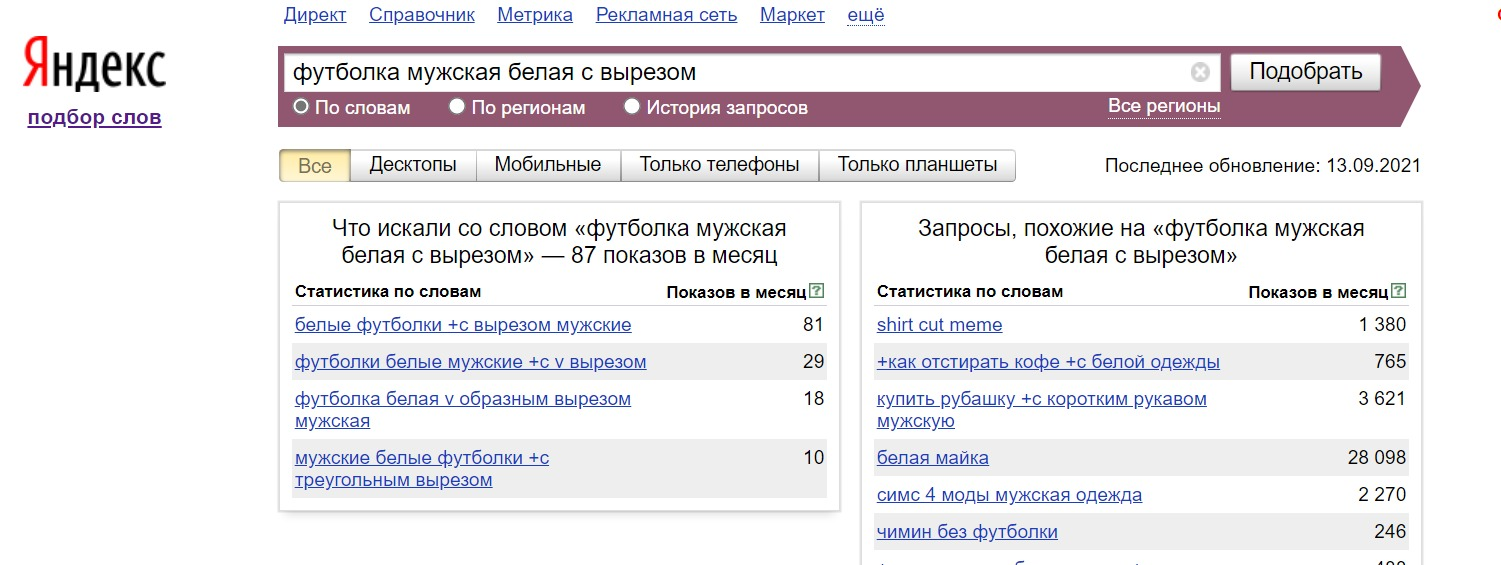1501x565 pixels.
Task: Open the Все регионы region selector
Action: pos(1164,106)
